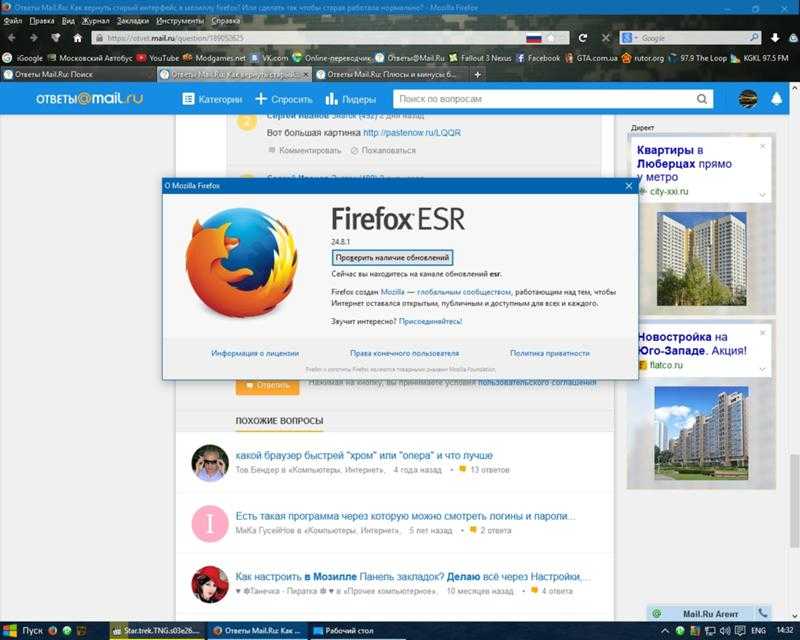
Task: Reload the page with the refresh icon
Action: pyautogui.click(x=583, y=38)
